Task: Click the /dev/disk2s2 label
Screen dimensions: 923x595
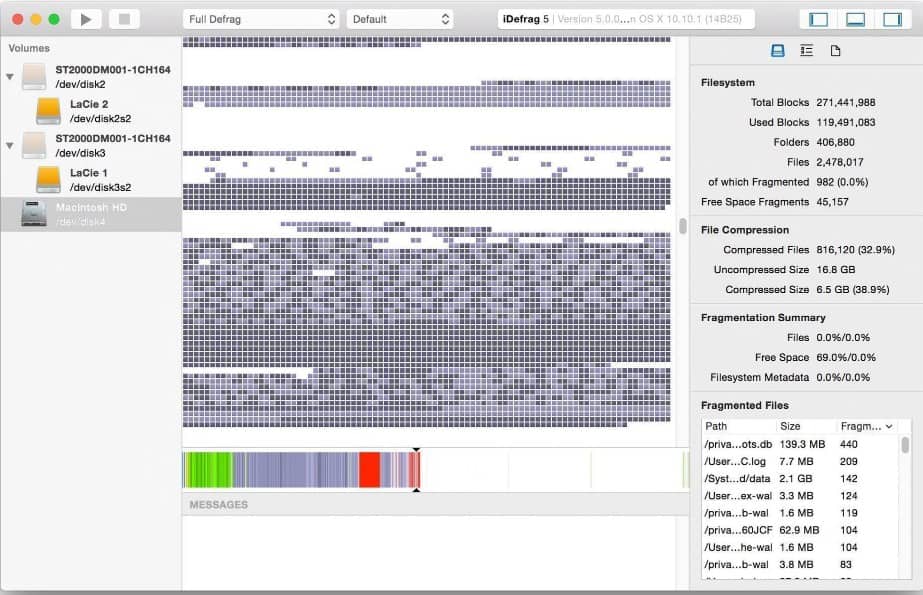Action: (x=101, y=119)
